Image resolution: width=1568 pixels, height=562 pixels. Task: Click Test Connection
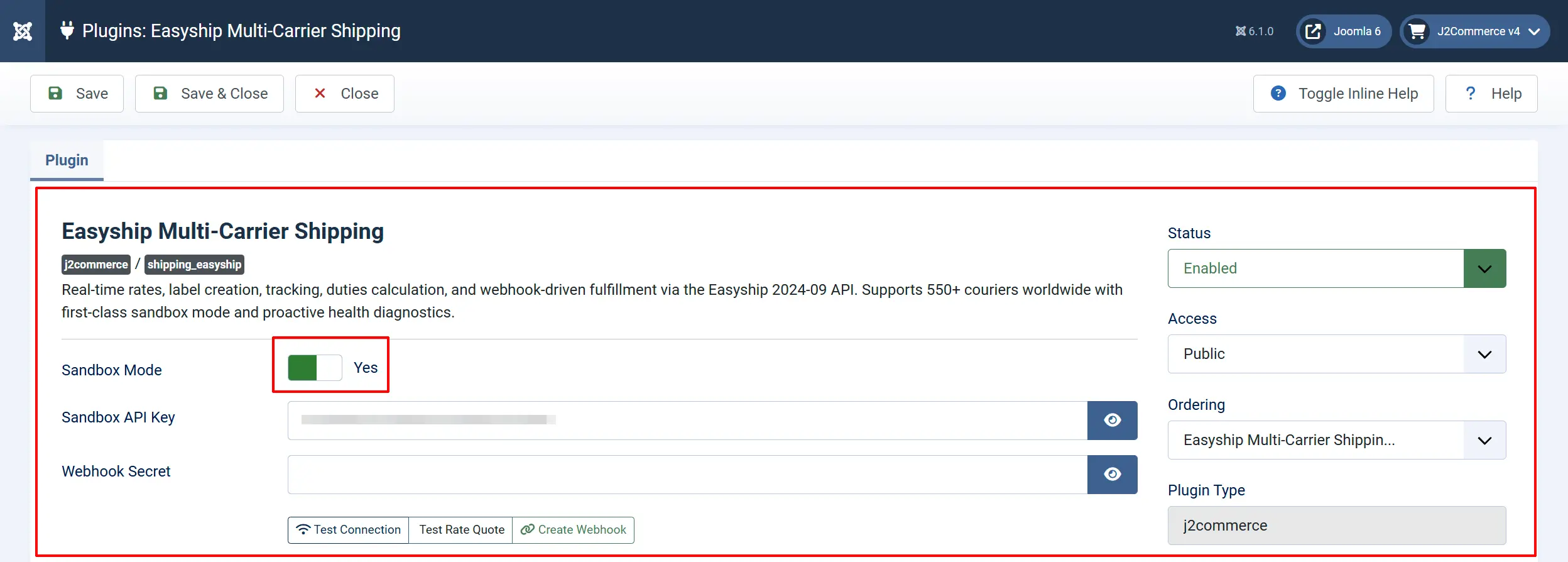click(x=349, y=530)
